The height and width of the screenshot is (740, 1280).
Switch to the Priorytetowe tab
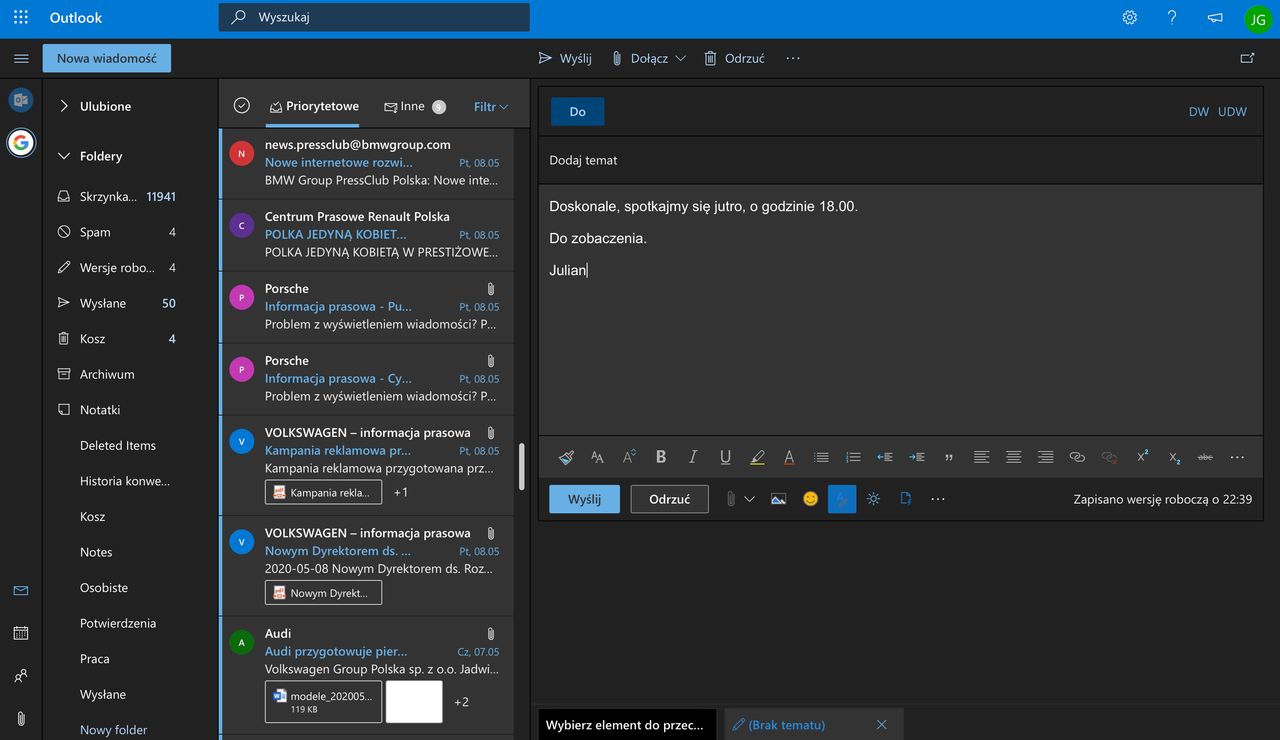313,106
